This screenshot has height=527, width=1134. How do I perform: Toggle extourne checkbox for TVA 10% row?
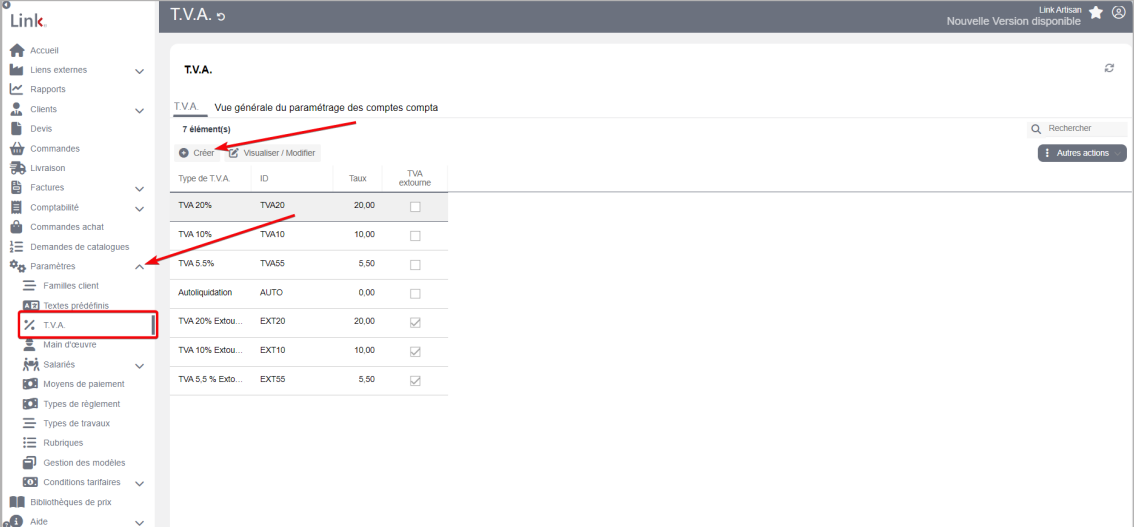click(415, 236)
